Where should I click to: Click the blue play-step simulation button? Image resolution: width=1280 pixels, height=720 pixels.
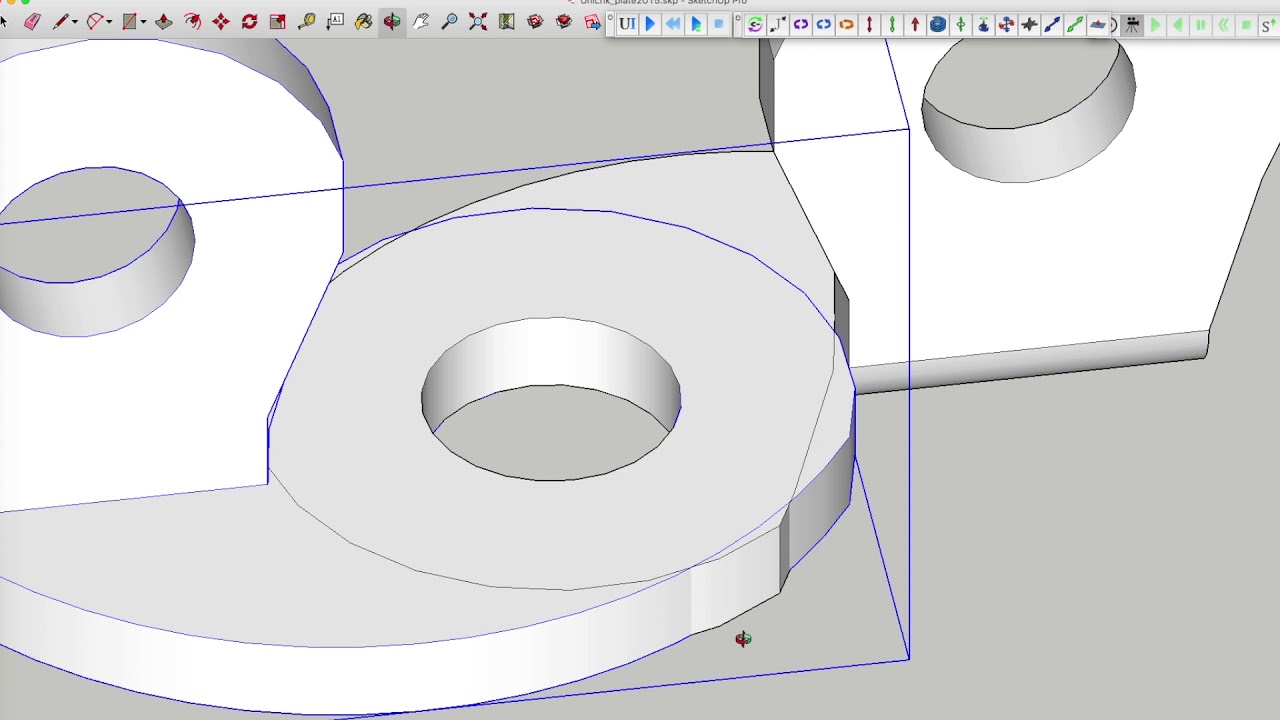[696, 24]
